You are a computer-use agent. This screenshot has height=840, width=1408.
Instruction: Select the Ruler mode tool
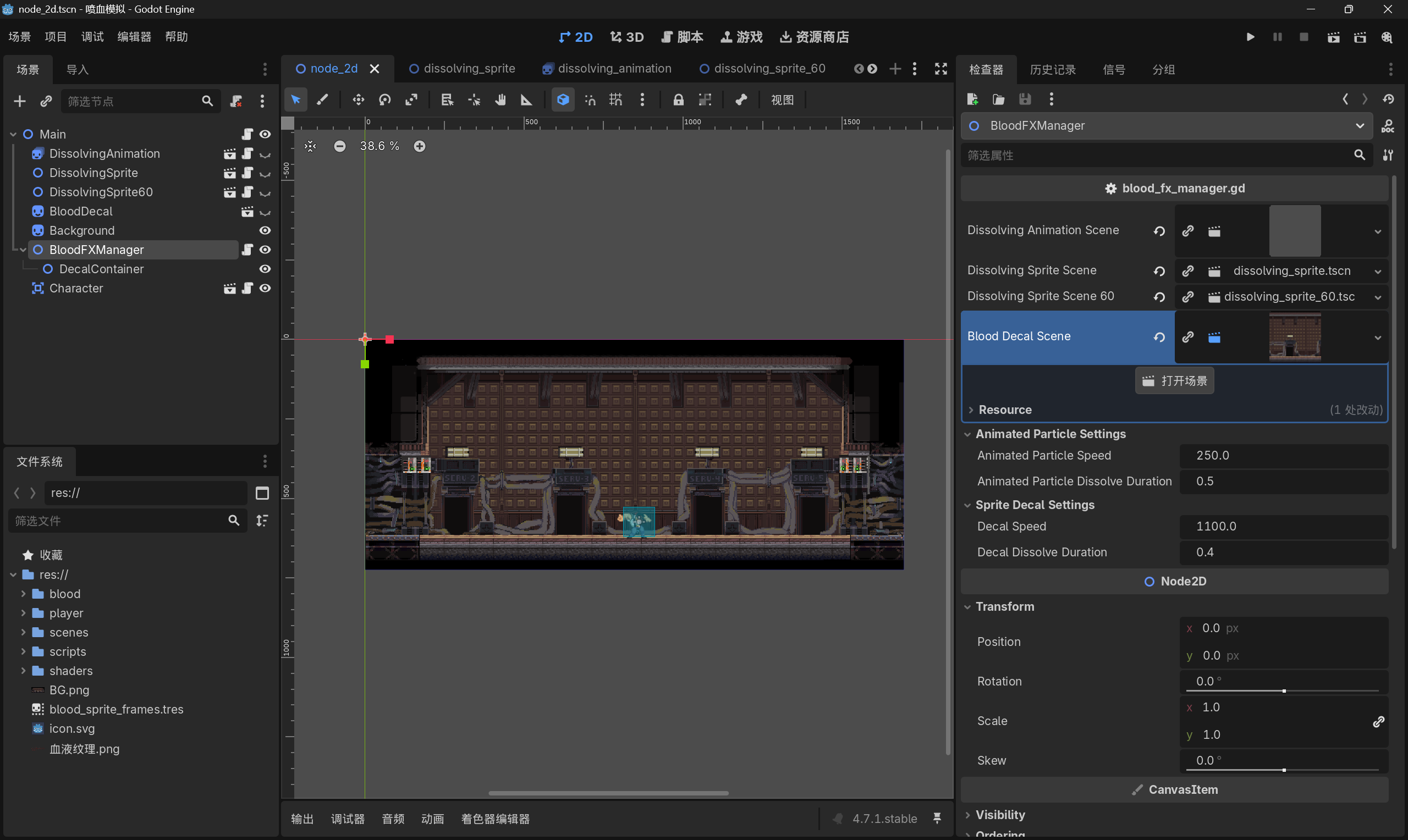pos(526,100)
